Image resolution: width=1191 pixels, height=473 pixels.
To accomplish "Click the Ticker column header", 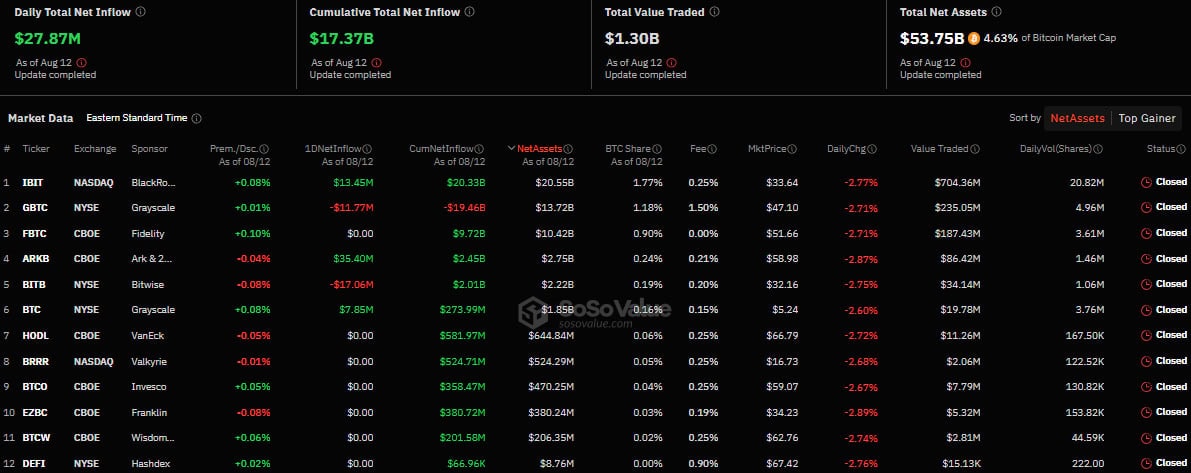I will coord(36,149).
